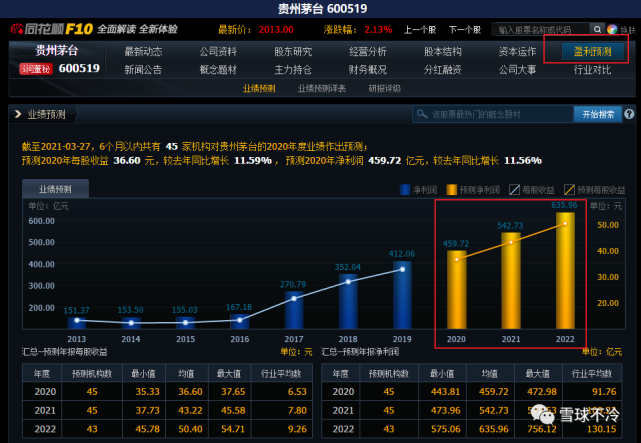Click net profit minimum 443.81
Screen dimensions: 641x443
click(445, 392)
